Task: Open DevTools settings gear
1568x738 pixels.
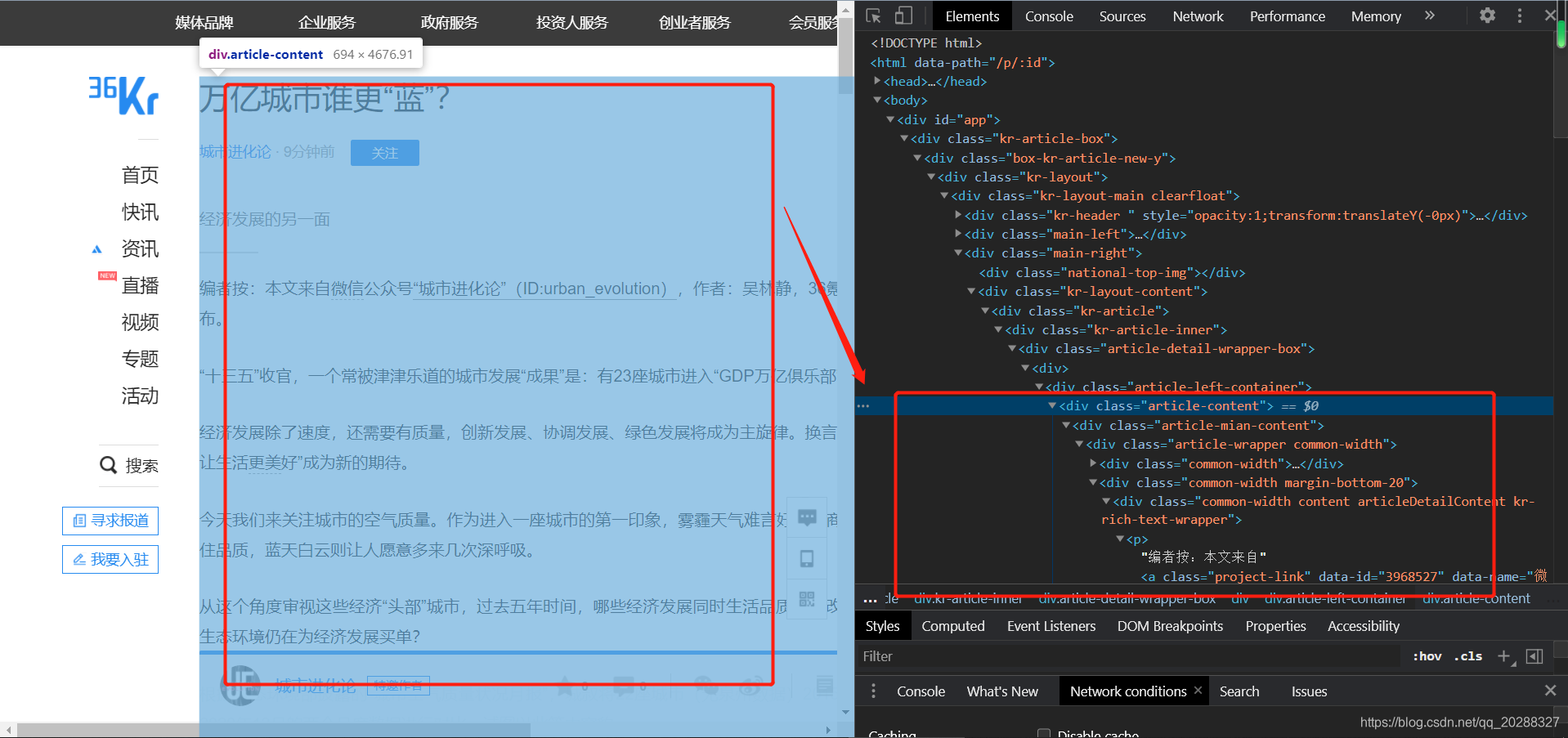Action: [x=1487, y=16]
